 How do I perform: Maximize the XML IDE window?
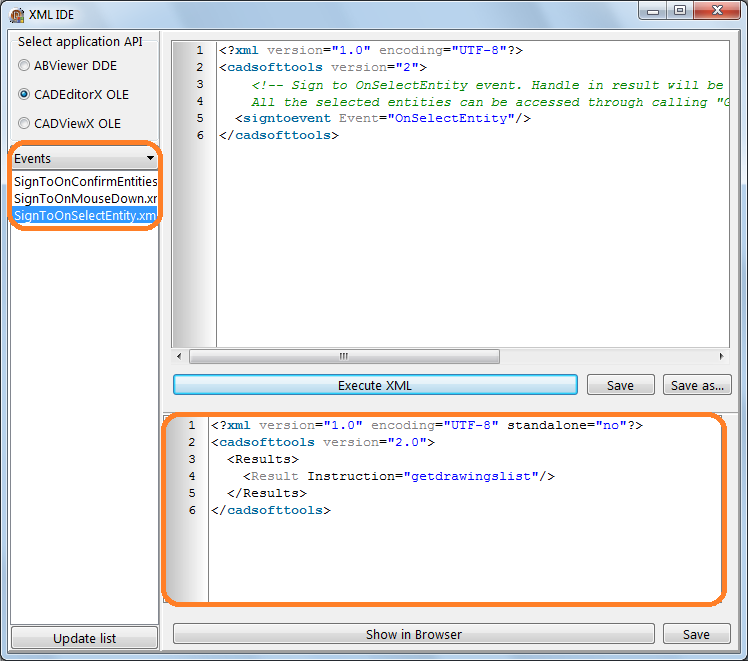(680, 11)
